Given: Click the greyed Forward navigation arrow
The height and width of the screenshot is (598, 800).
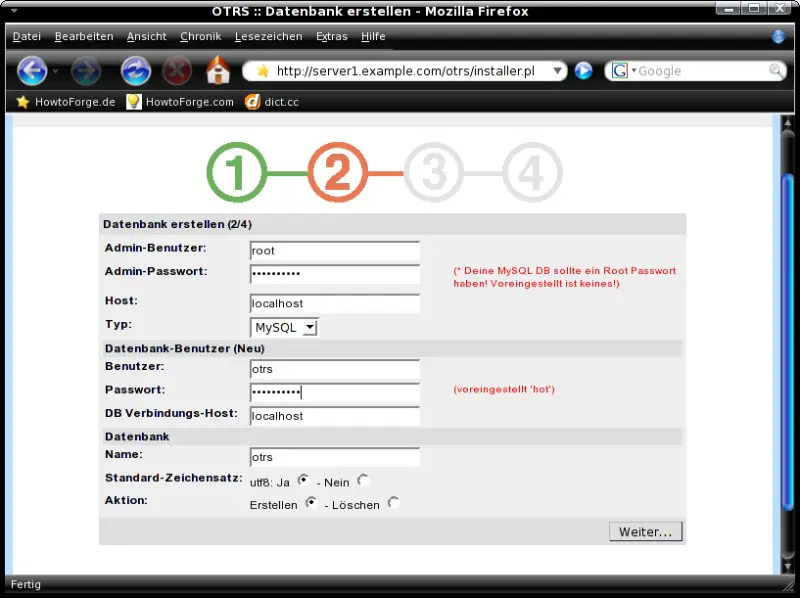Looking at the screenshot, I should click(x=86, y=71).
